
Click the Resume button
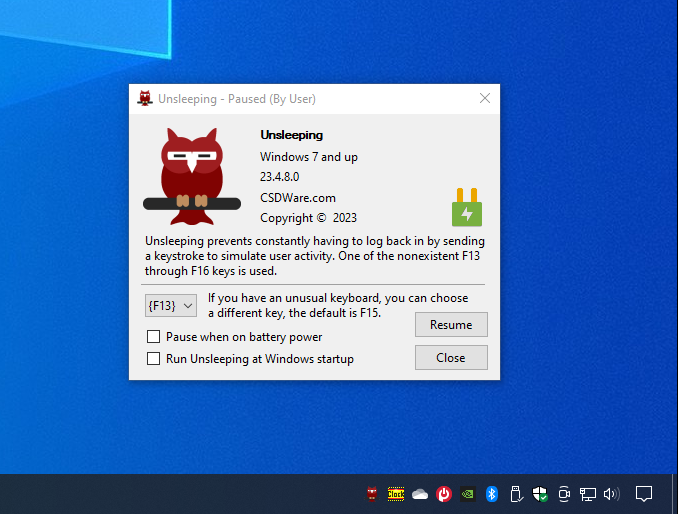(x=451, y=325)
